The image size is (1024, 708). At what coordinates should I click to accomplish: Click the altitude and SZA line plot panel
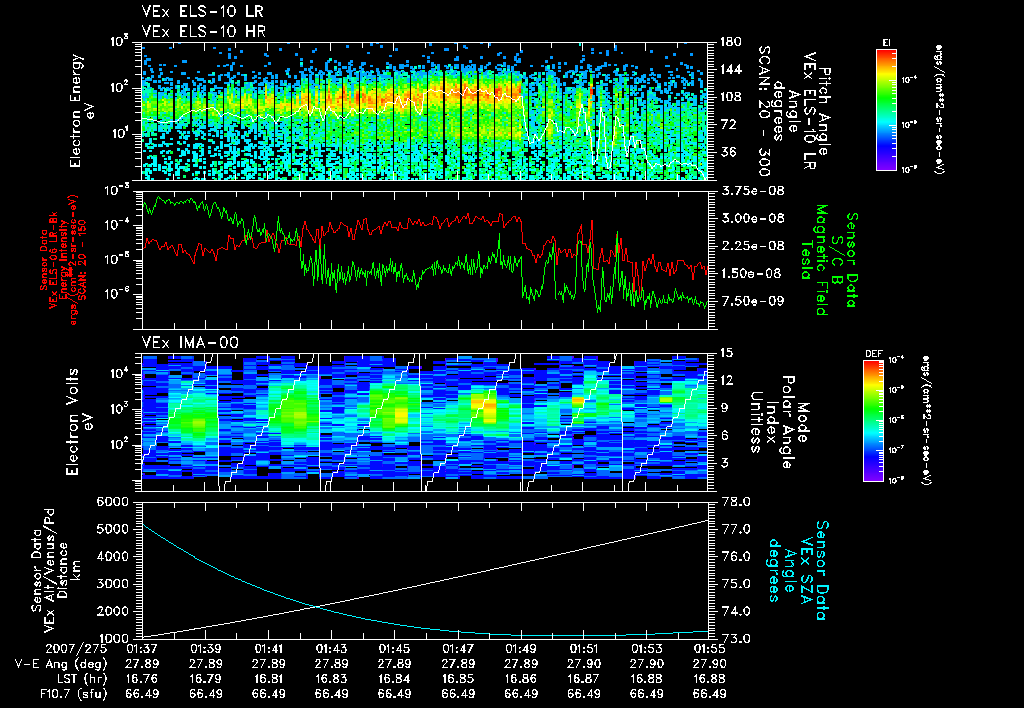[x=424, y=570]
